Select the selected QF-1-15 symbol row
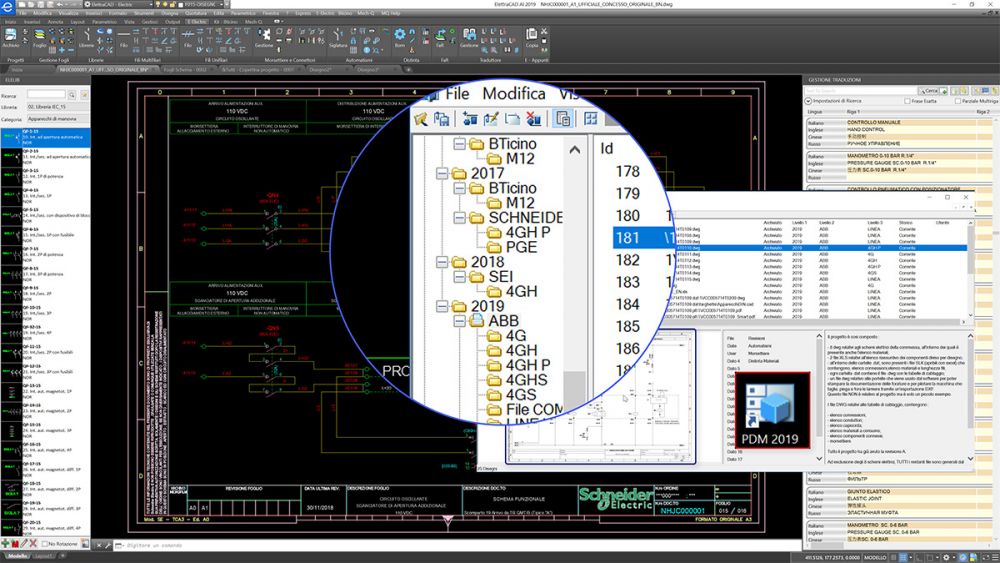 45,136
